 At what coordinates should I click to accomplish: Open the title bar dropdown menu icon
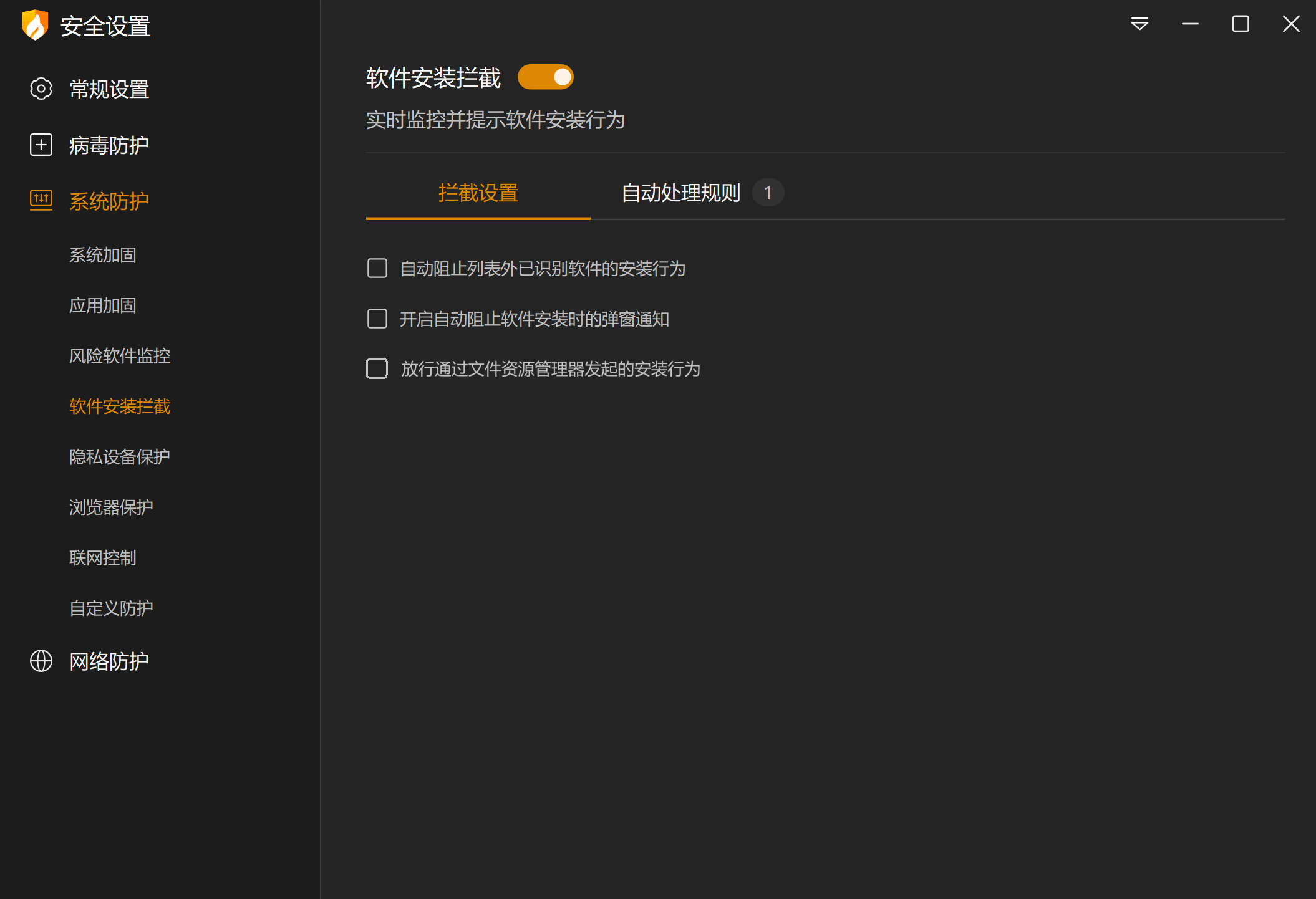click(1139, 24)
